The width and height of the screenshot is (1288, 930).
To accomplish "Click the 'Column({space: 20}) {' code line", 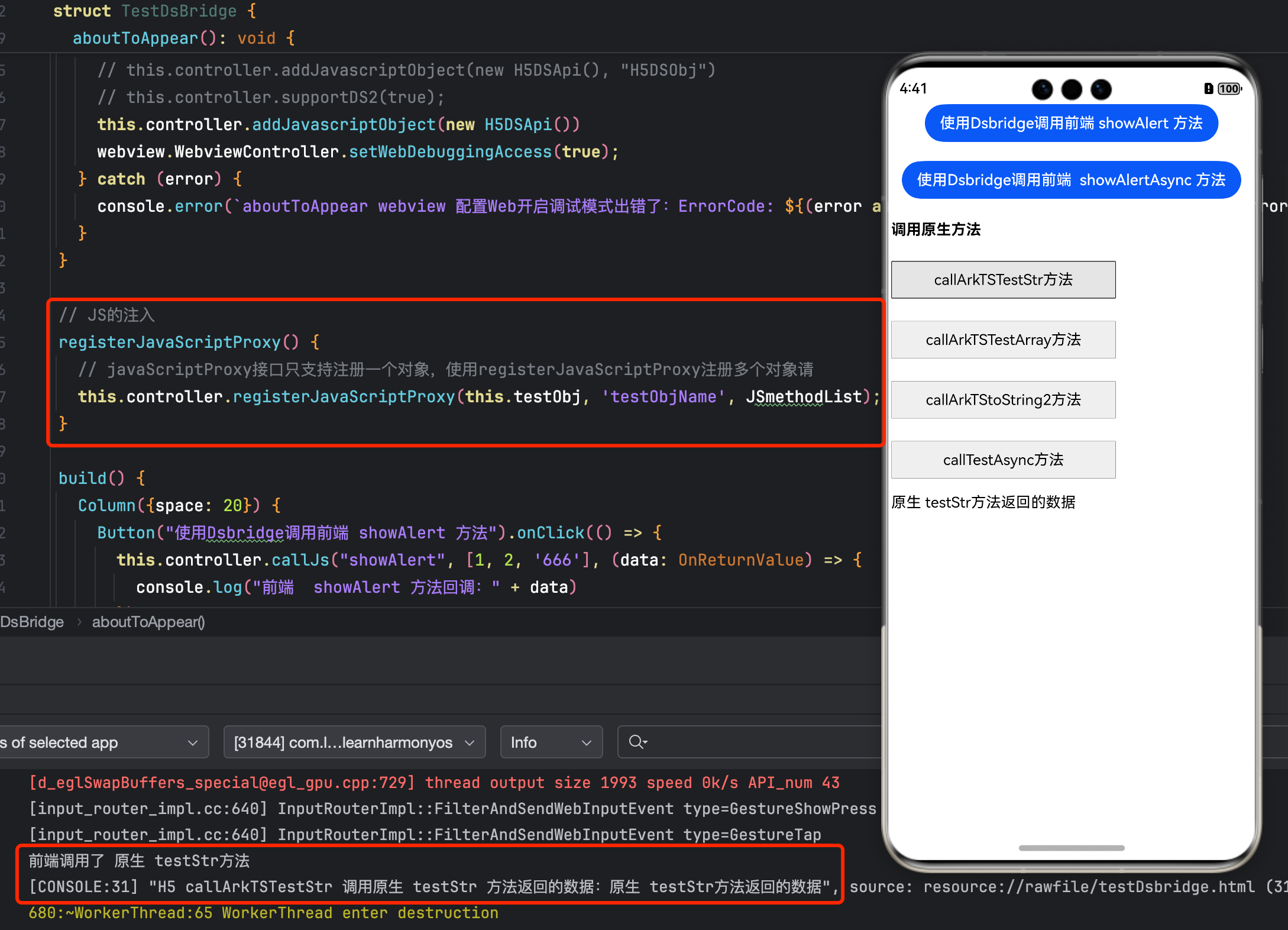I will (x=180, y=506).
